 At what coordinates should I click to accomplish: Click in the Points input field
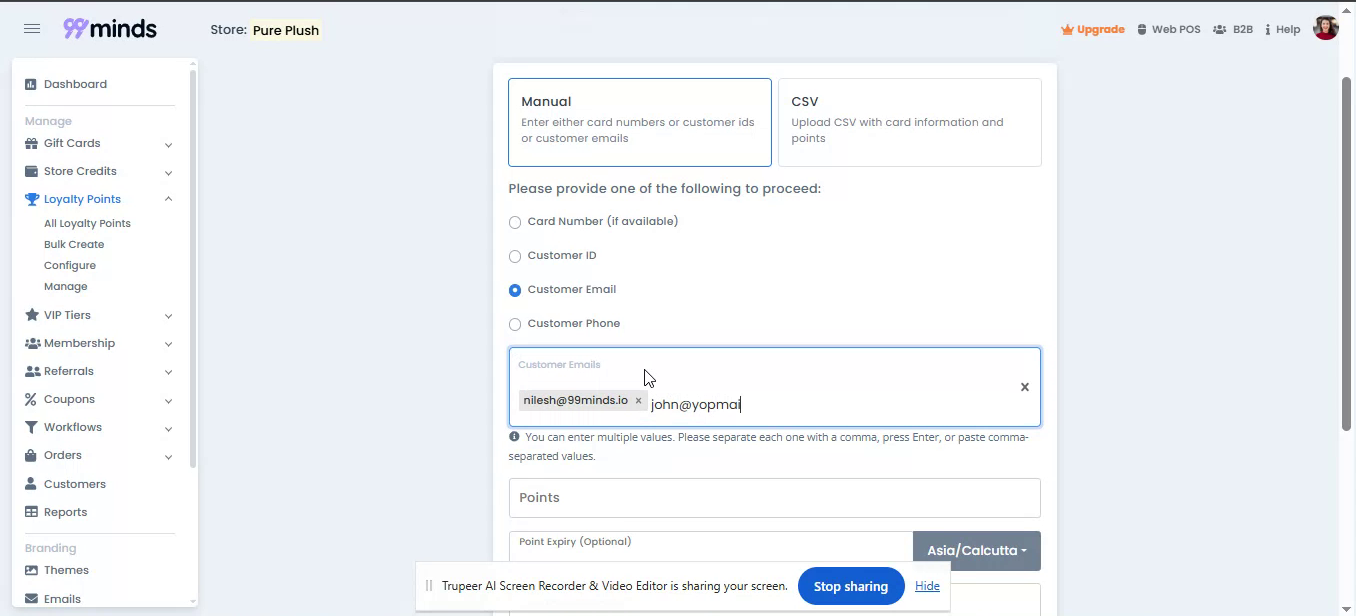(x=775, y=498)
